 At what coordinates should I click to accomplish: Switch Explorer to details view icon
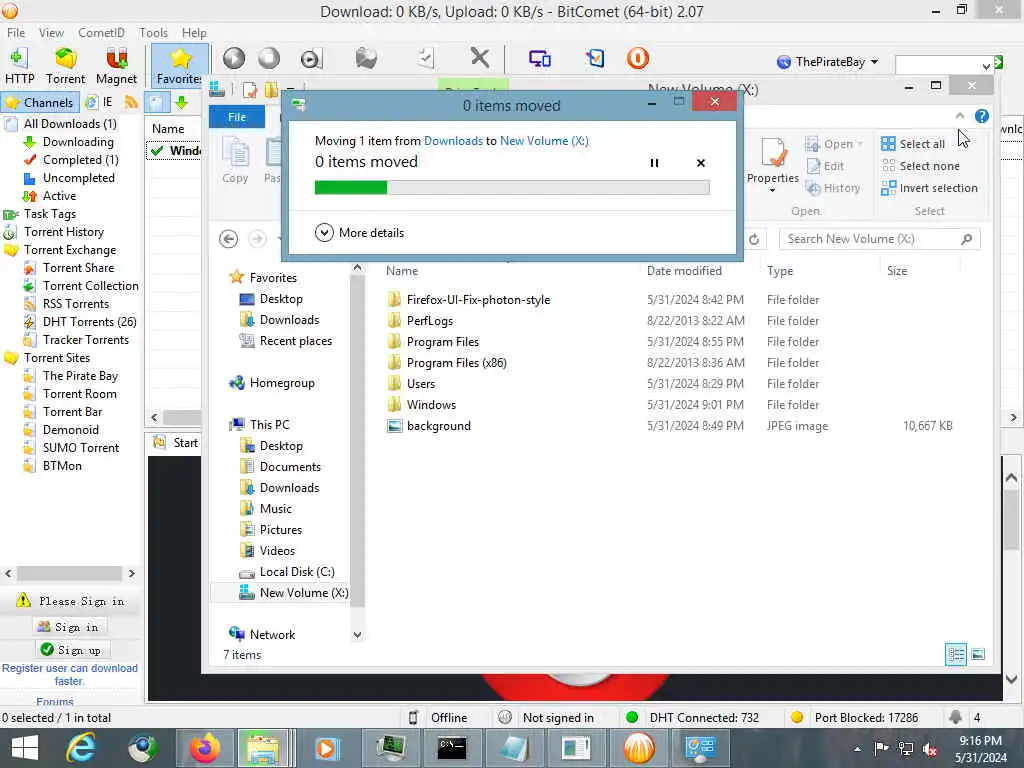(x=955, y=654)
